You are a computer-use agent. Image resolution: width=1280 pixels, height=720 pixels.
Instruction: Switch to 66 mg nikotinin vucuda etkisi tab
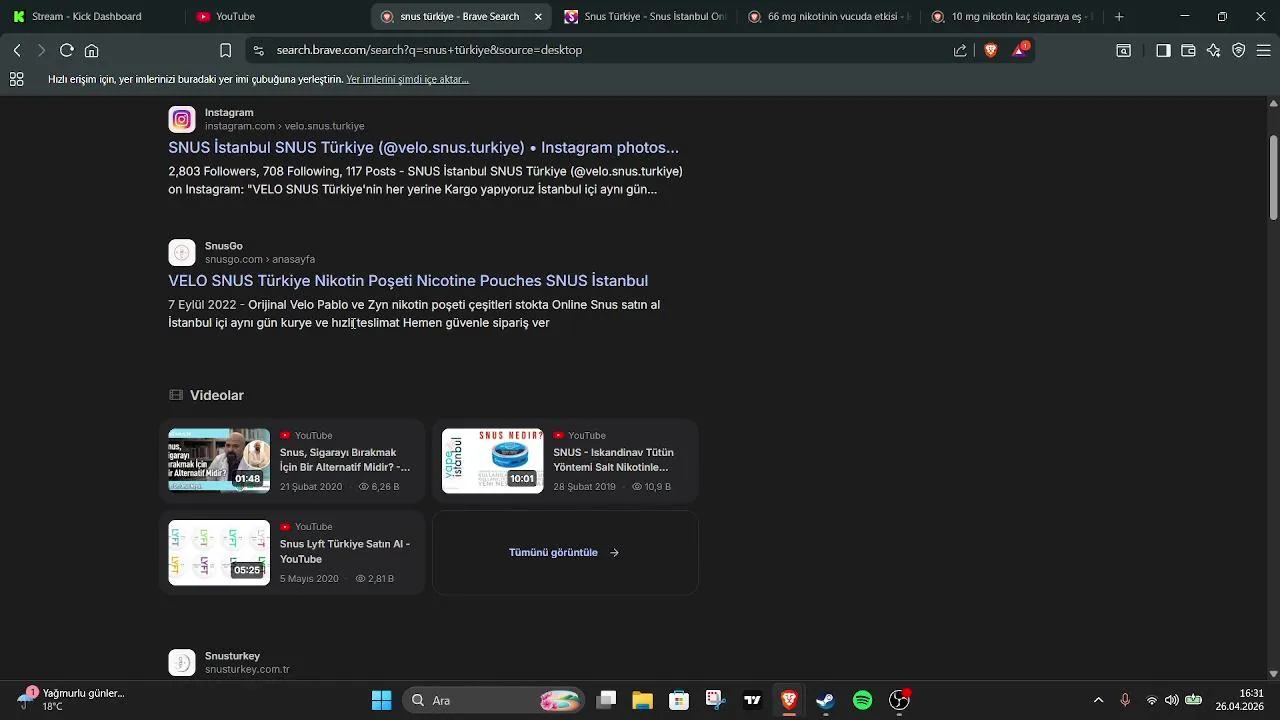click(x=829, y=17)
